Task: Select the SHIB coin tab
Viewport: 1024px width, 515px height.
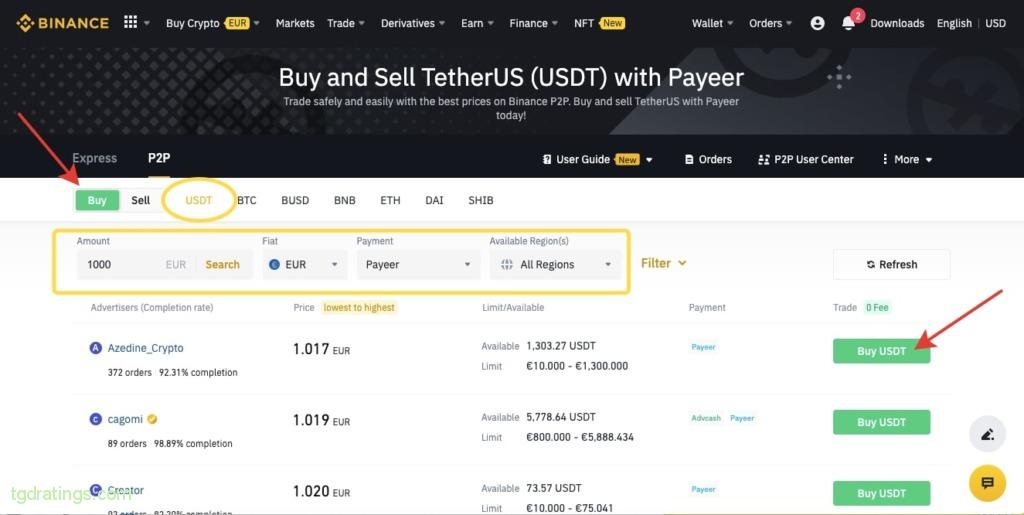Action: [x=481, y=200]
